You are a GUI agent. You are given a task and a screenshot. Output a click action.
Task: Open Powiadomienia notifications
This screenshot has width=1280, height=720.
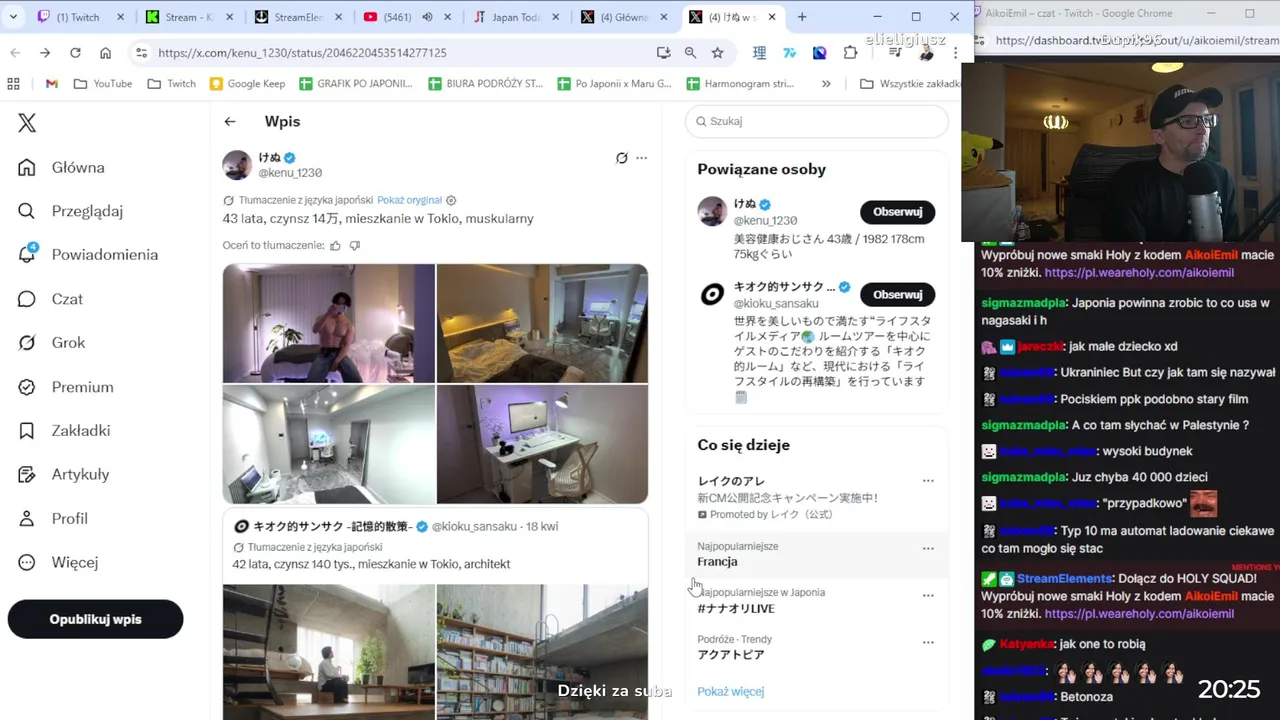pyautogui.click(x=88, y=254)
